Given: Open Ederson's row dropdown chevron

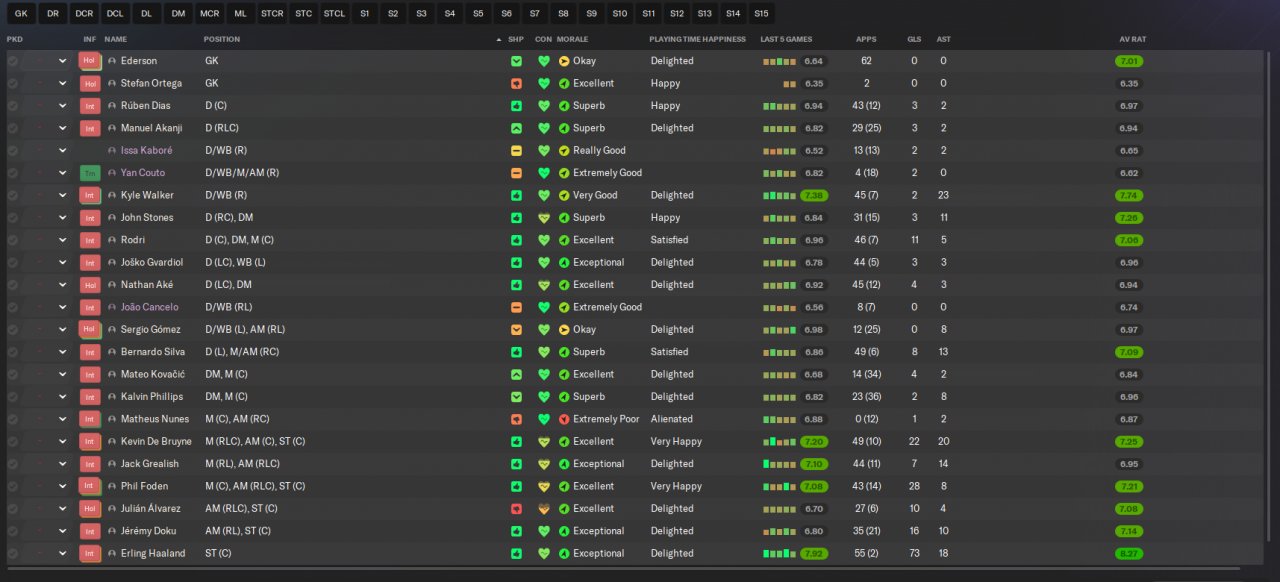Looking at the screenshot, I should [x=62, y=61].
